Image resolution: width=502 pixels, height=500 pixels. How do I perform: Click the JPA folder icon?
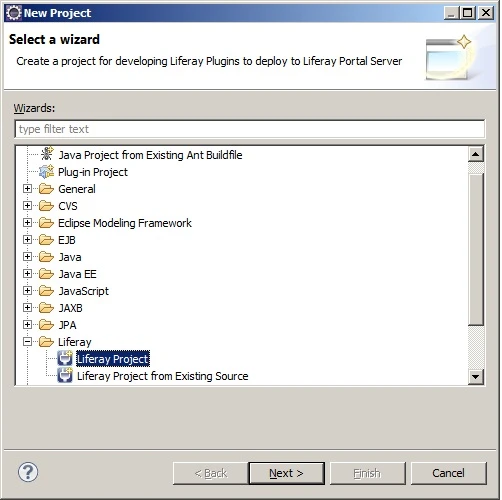46,325
